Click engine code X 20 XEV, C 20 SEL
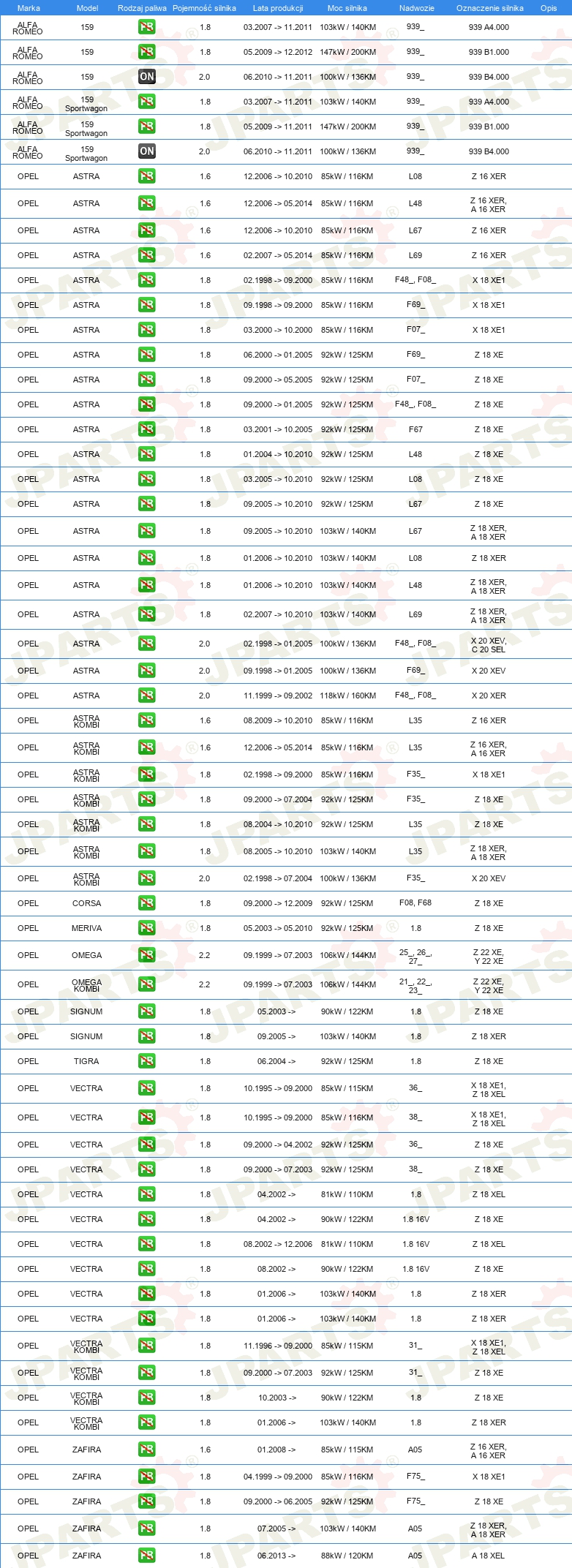This screenshot has height=1568, width=572. (489, 645)
